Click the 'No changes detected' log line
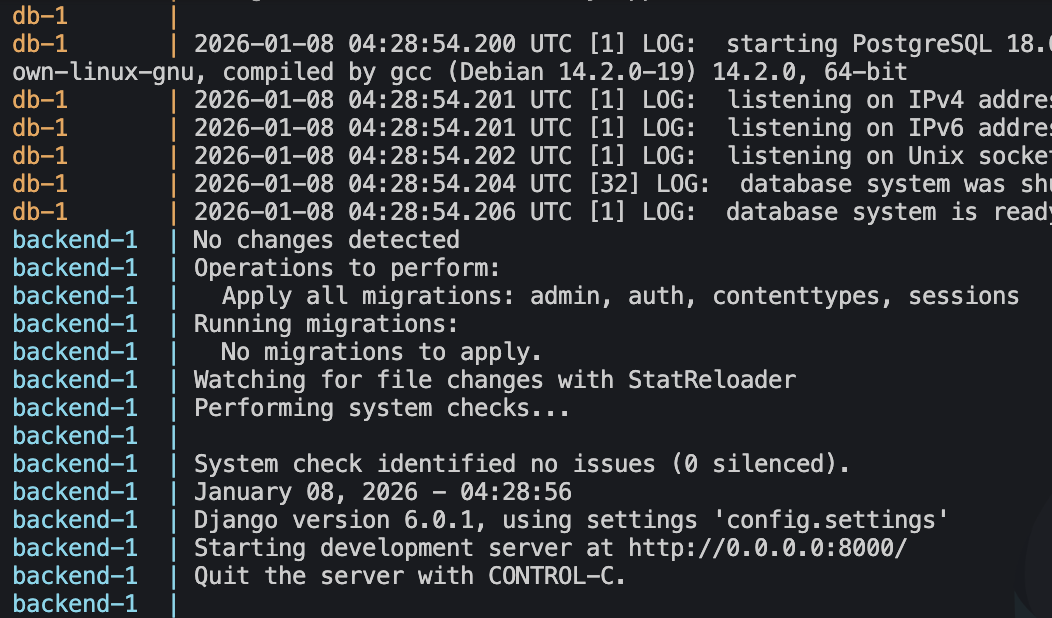 coord(326,240)
